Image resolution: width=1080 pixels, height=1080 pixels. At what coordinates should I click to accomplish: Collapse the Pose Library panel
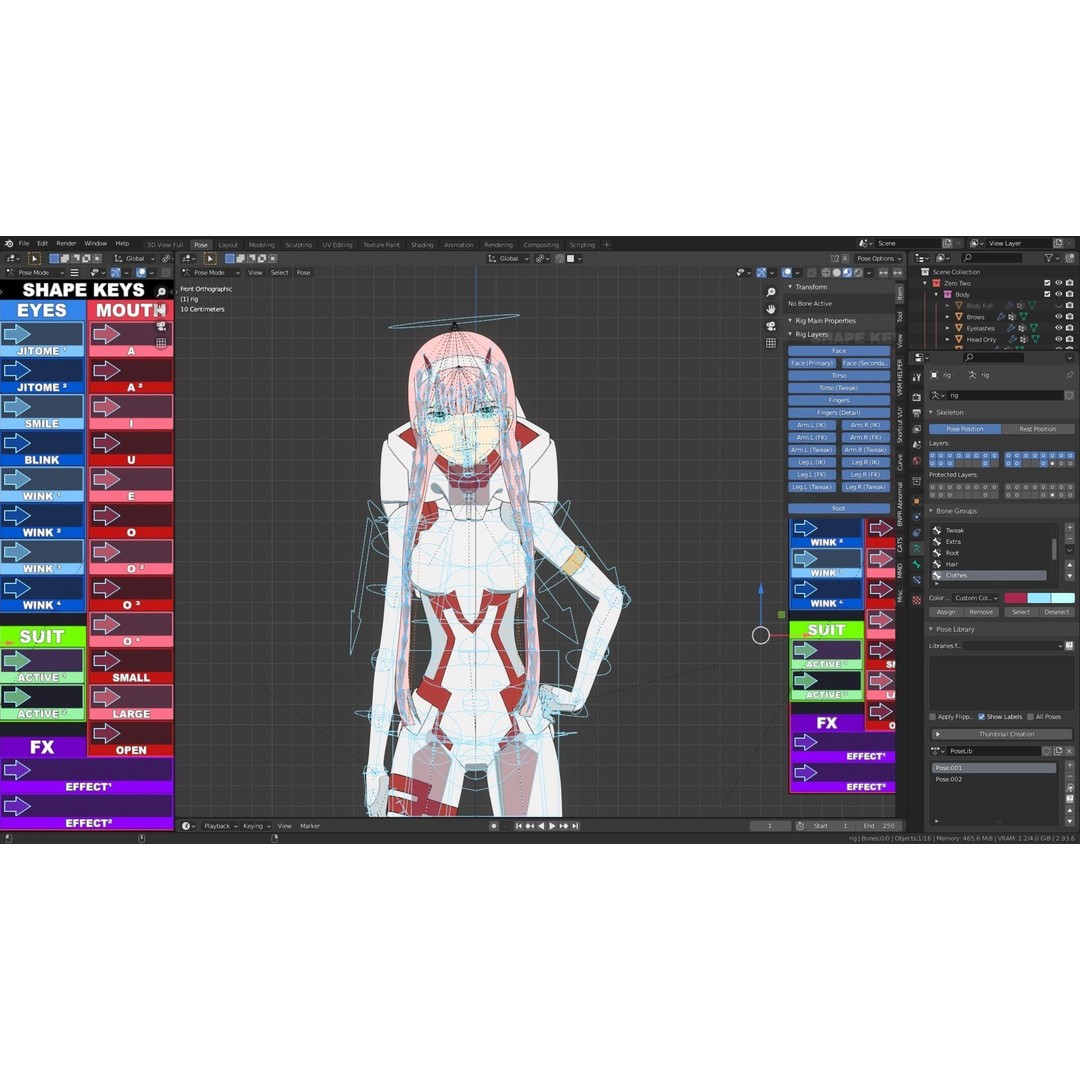tap(931, 629)
